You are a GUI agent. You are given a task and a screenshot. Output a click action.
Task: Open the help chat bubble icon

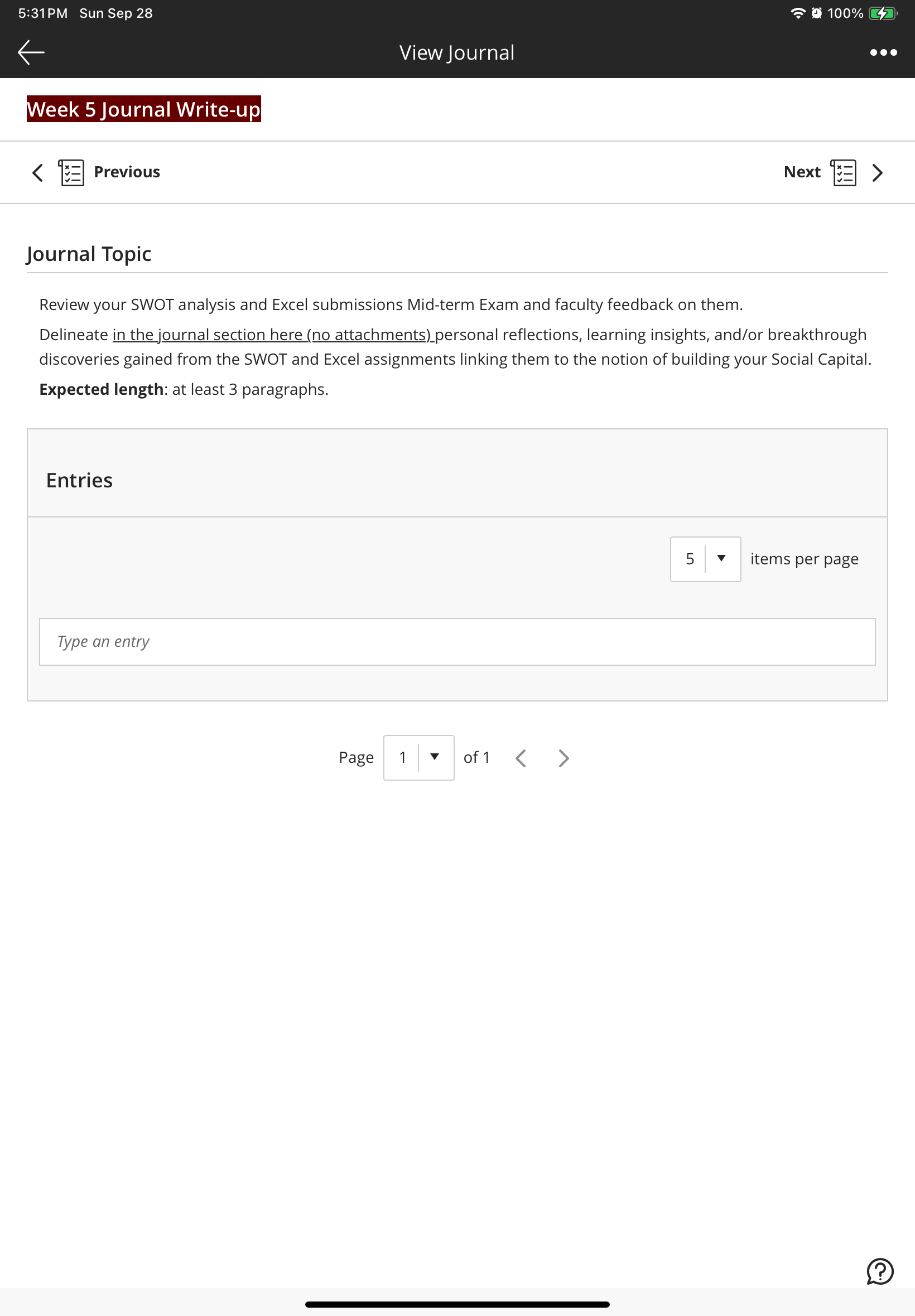879,1271
